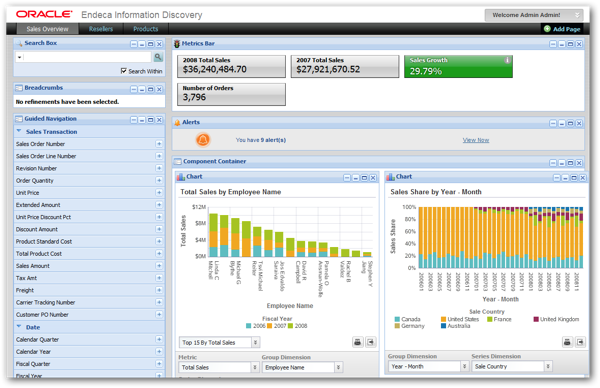Switch to the Sales Overview tab
This screenshot has height=388, width=600.
click(47, 29)
